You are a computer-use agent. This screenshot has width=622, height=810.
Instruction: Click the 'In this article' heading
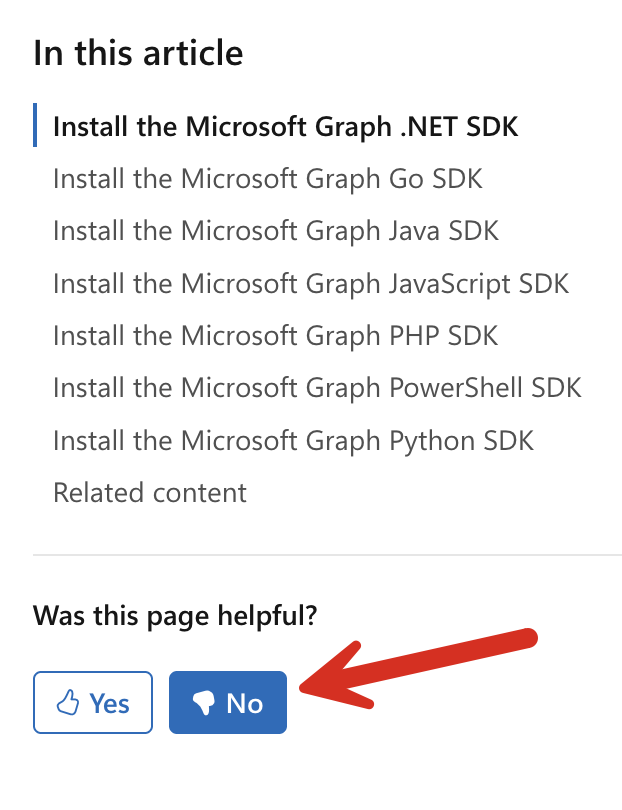138,52
